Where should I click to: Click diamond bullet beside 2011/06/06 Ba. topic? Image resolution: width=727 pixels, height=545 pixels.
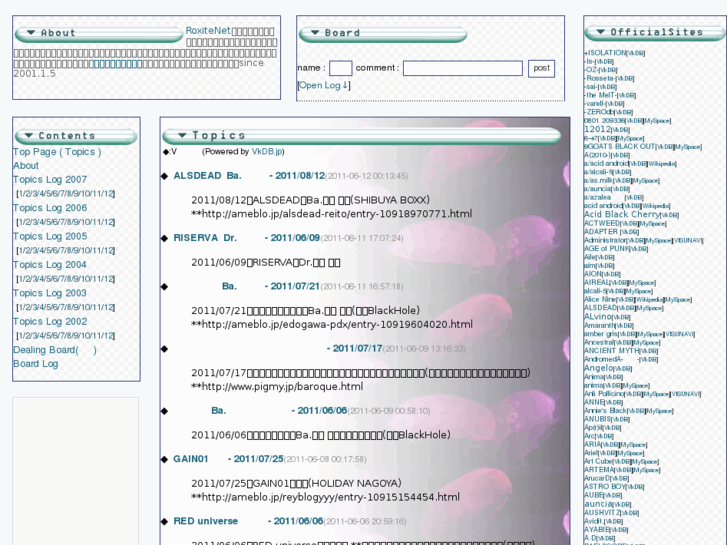(164, 411)
